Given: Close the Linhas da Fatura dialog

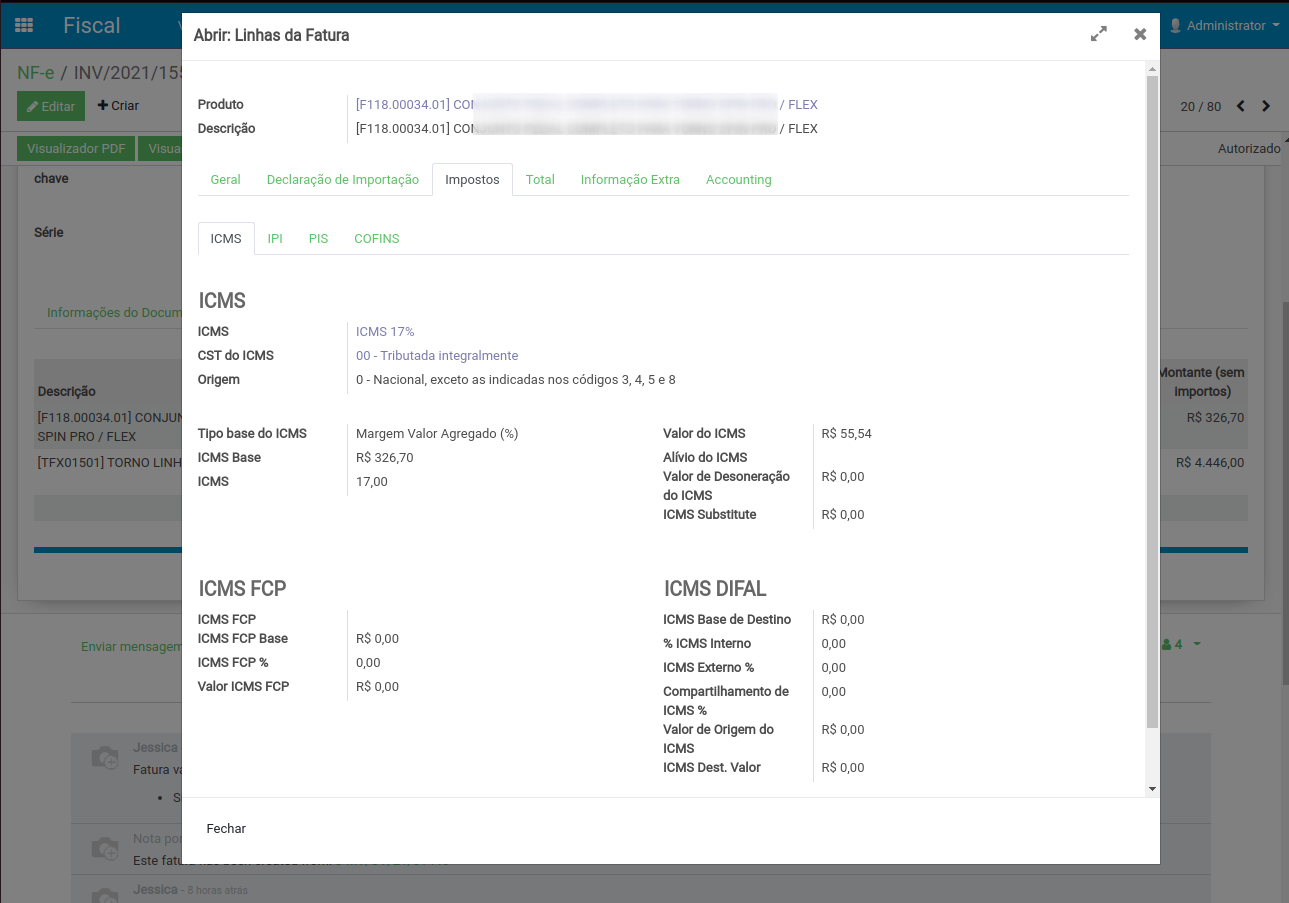Looking at the screenshot, I should point(1140,34).
